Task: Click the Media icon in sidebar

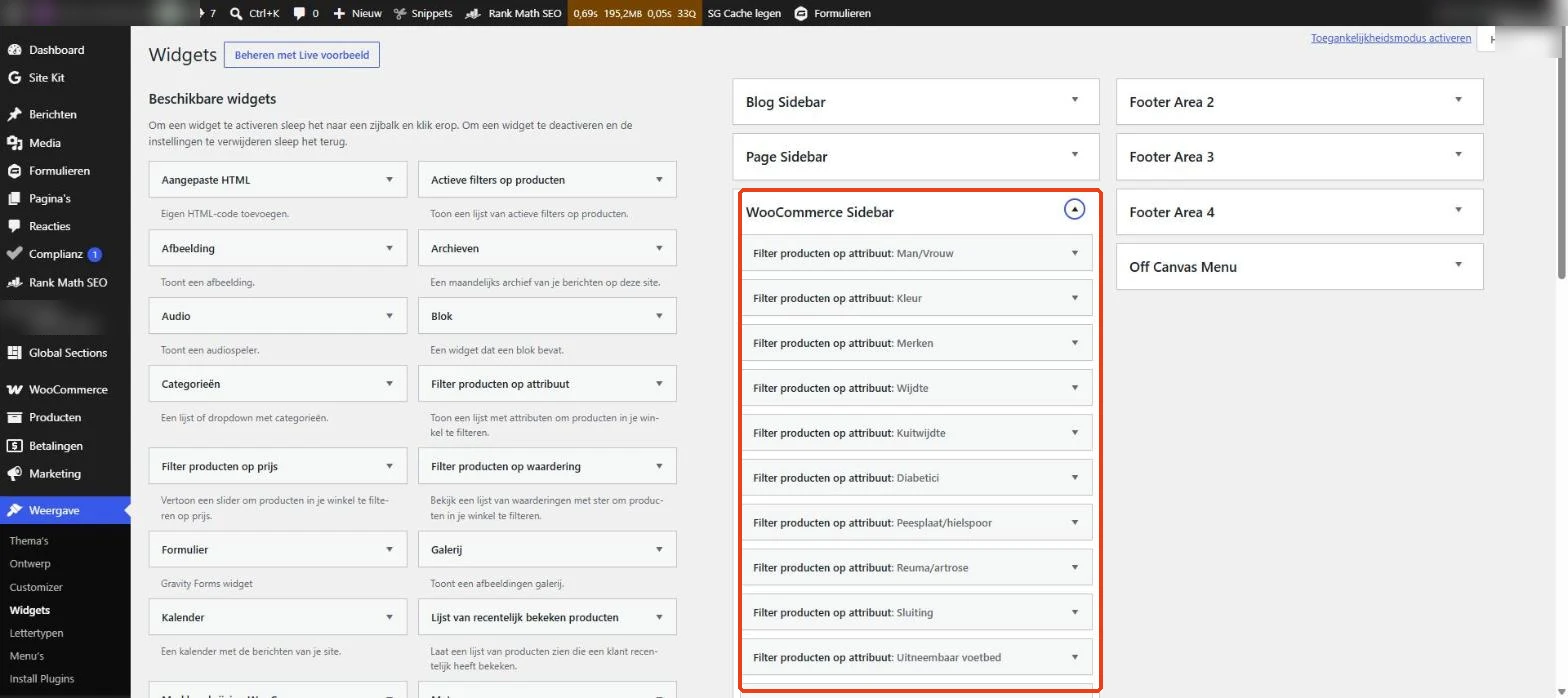Action: [14, 143]
